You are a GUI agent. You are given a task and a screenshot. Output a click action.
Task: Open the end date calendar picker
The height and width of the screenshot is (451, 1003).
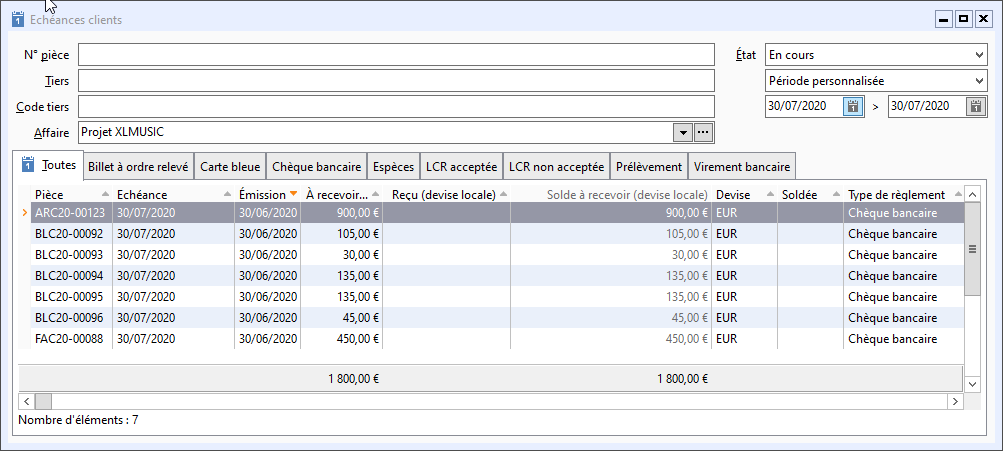[975, 106]
